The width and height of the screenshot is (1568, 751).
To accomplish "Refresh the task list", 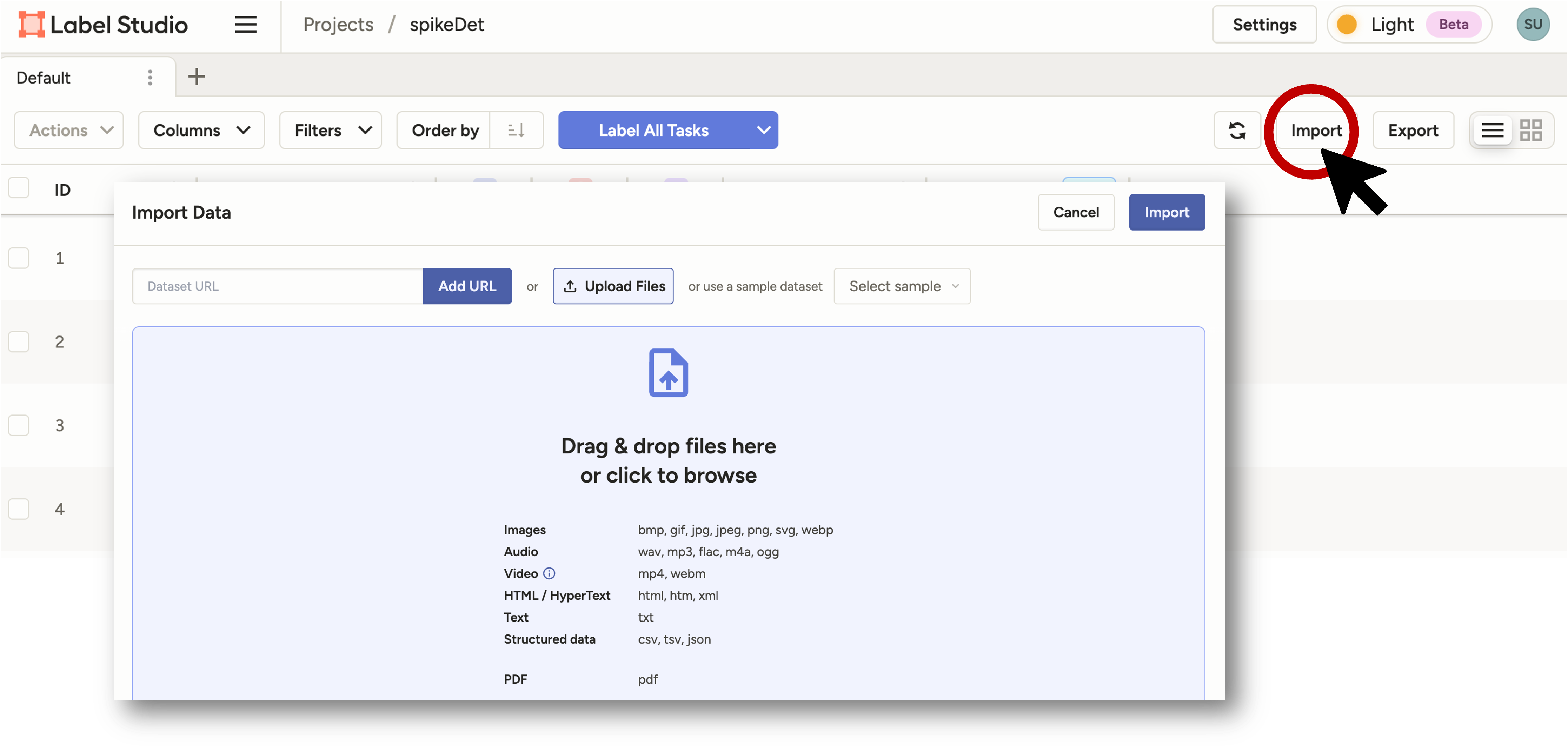I will pyautogui.click(x=1237, y=130).
